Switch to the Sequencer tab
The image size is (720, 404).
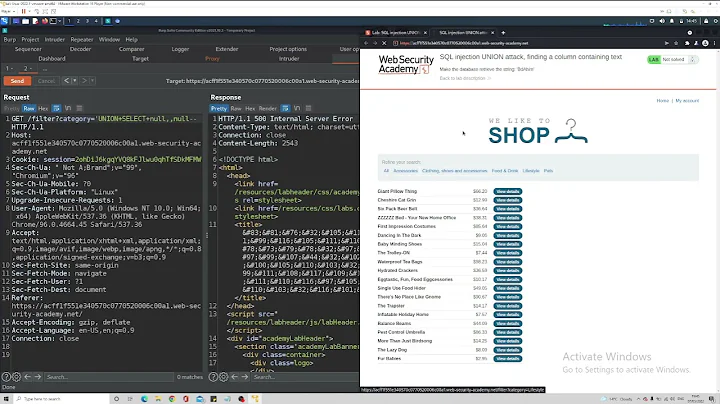coord(28,49)
